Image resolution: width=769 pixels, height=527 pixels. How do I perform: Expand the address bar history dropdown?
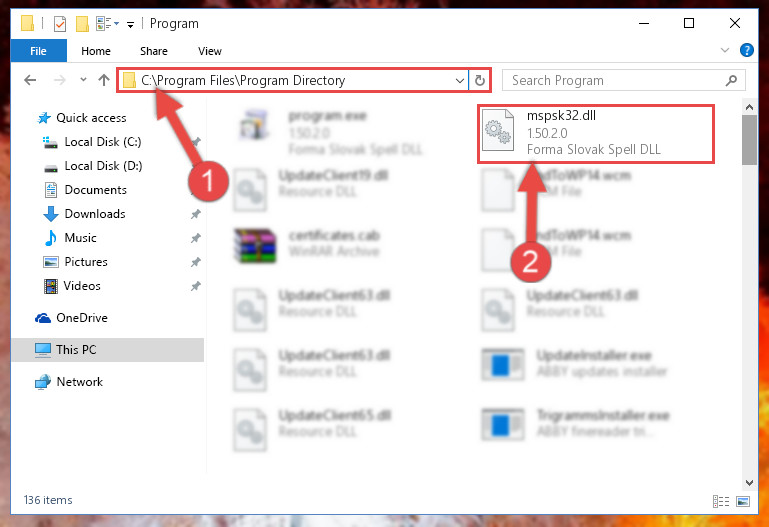(460, 80)
